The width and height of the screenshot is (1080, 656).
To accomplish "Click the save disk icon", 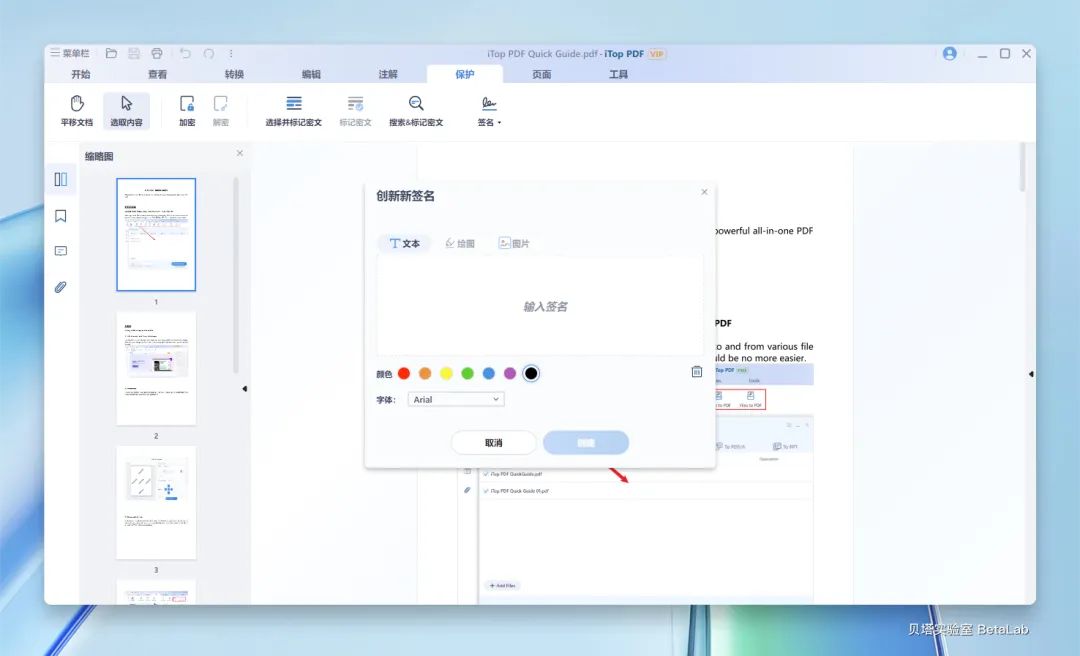I will coord(134,53).
